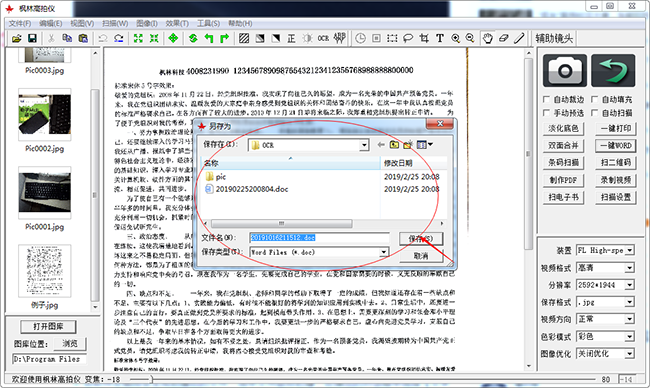The image size is (650, 388).
Task: Click the clock timer icon
Action: (361, 39)
